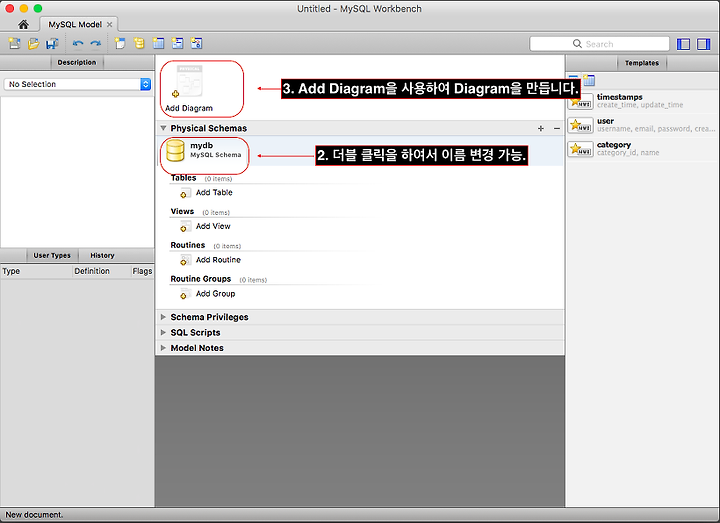Click the Add Routine icon
This screenshot has height=523, width=720.
tap(184, 260)
